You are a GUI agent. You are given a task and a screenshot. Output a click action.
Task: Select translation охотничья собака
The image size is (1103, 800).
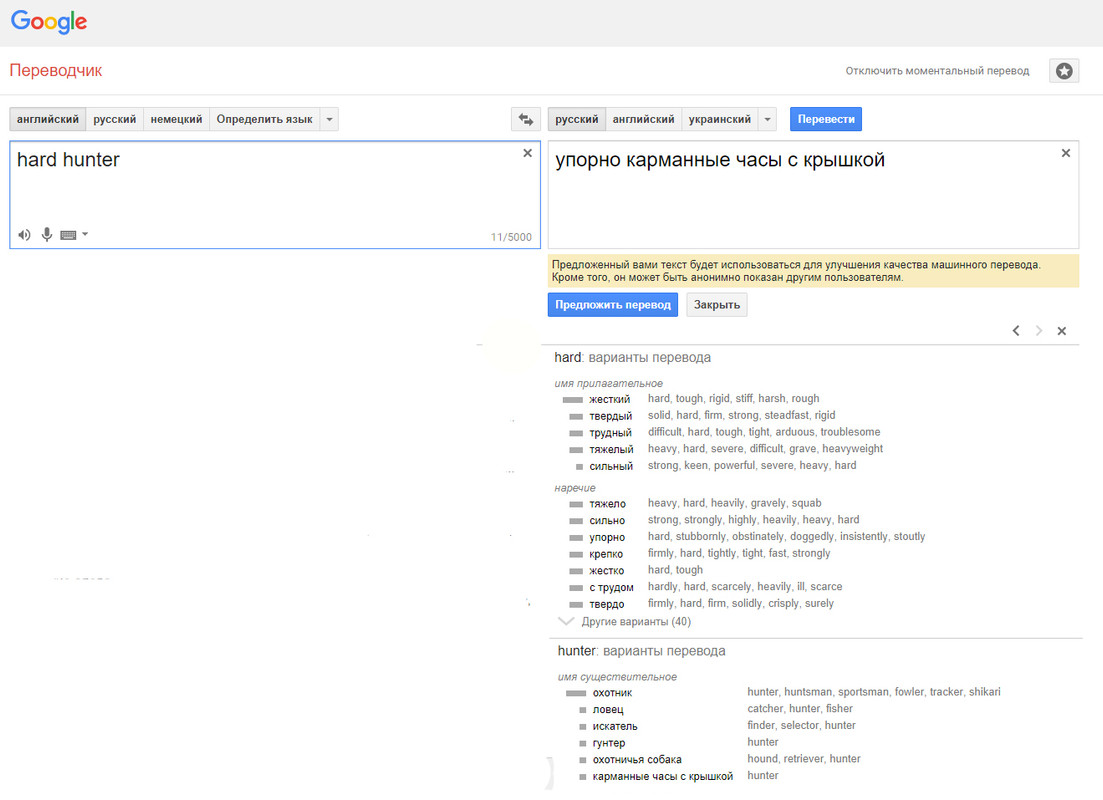point(637,760)
